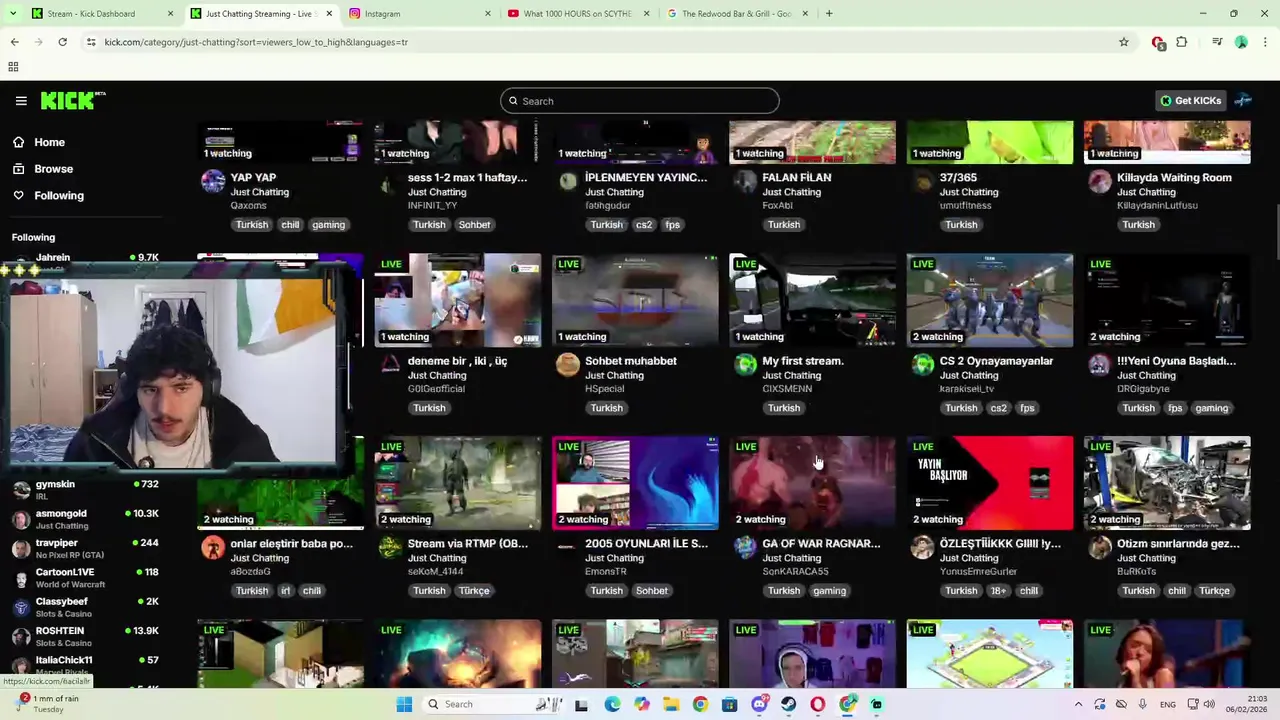Open the CS 2 Oynayamayanlar stream thumbnail

(990, 300)
